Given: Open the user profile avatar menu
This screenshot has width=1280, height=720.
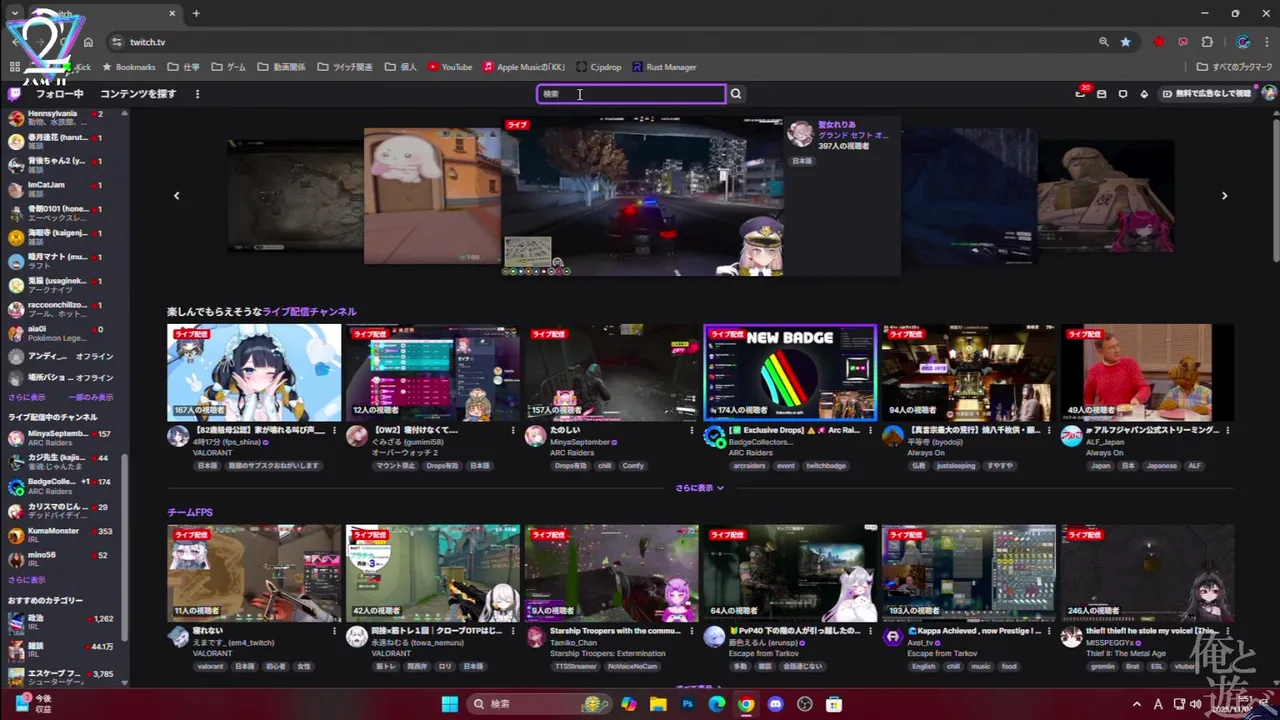Looking at the screenshot, I should point(1269,93).
